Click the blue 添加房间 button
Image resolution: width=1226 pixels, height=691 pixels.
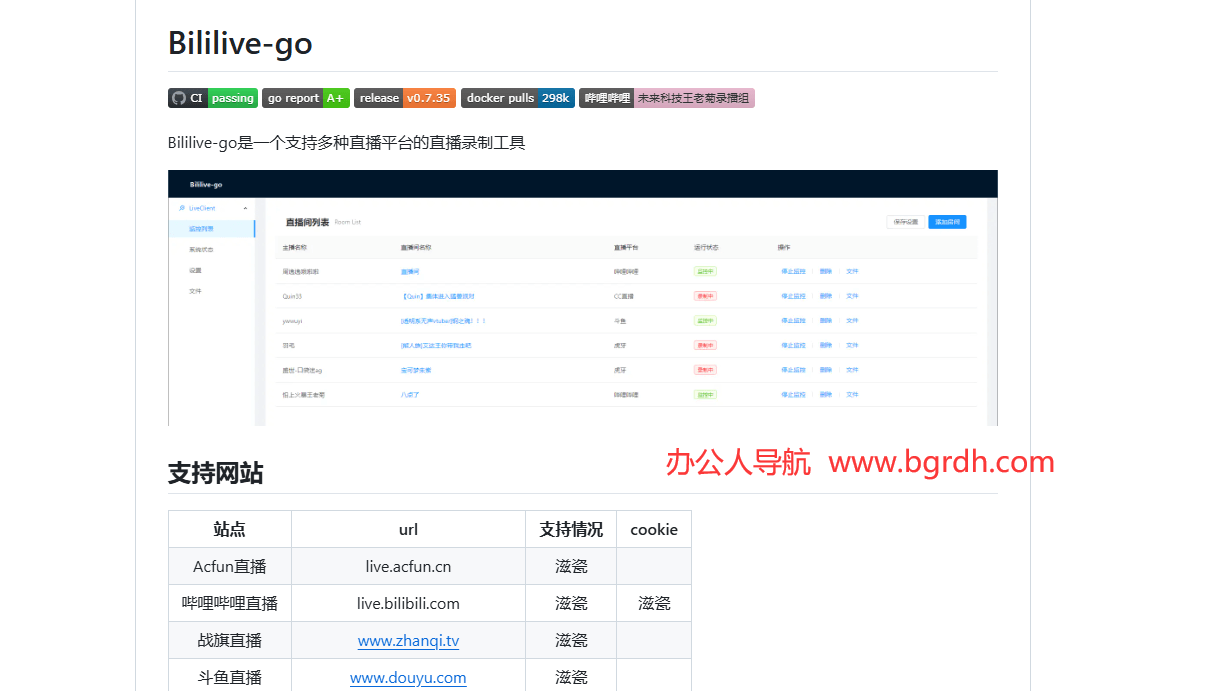(947, 221)
